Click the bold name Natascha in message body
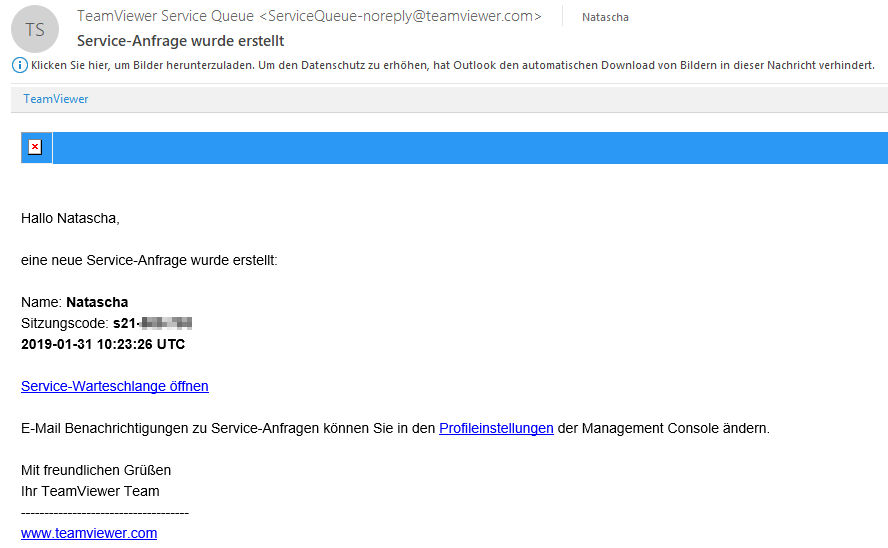888x548 pixels. (x=97, y=302)
